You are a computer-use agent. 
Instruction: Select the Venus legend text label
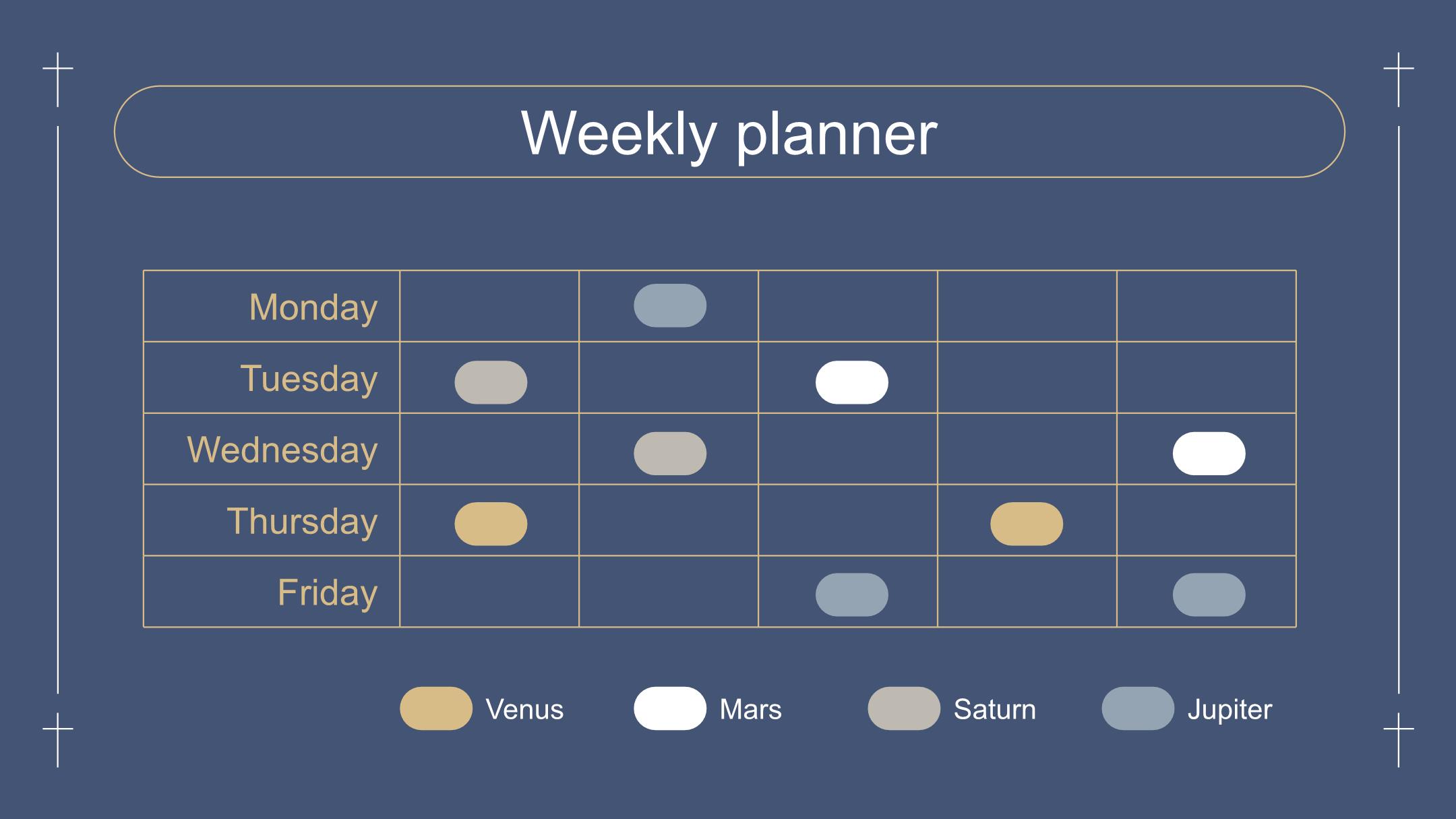[524, 709]
